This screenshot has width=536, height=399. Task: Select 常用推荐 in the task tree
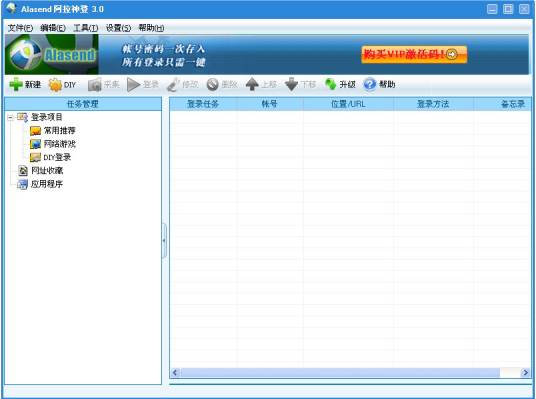point(59,131)
